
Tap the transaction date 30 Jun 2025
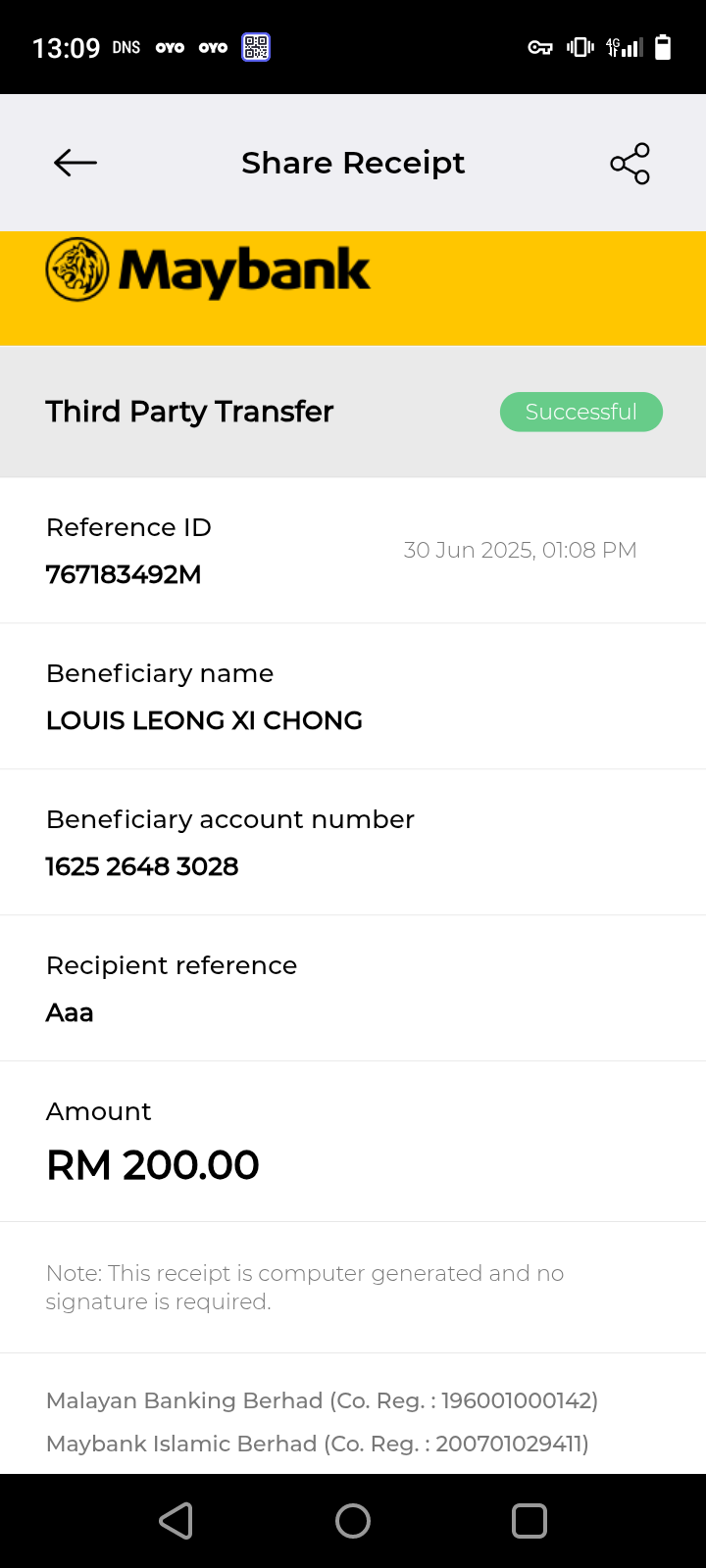(520, 550)
